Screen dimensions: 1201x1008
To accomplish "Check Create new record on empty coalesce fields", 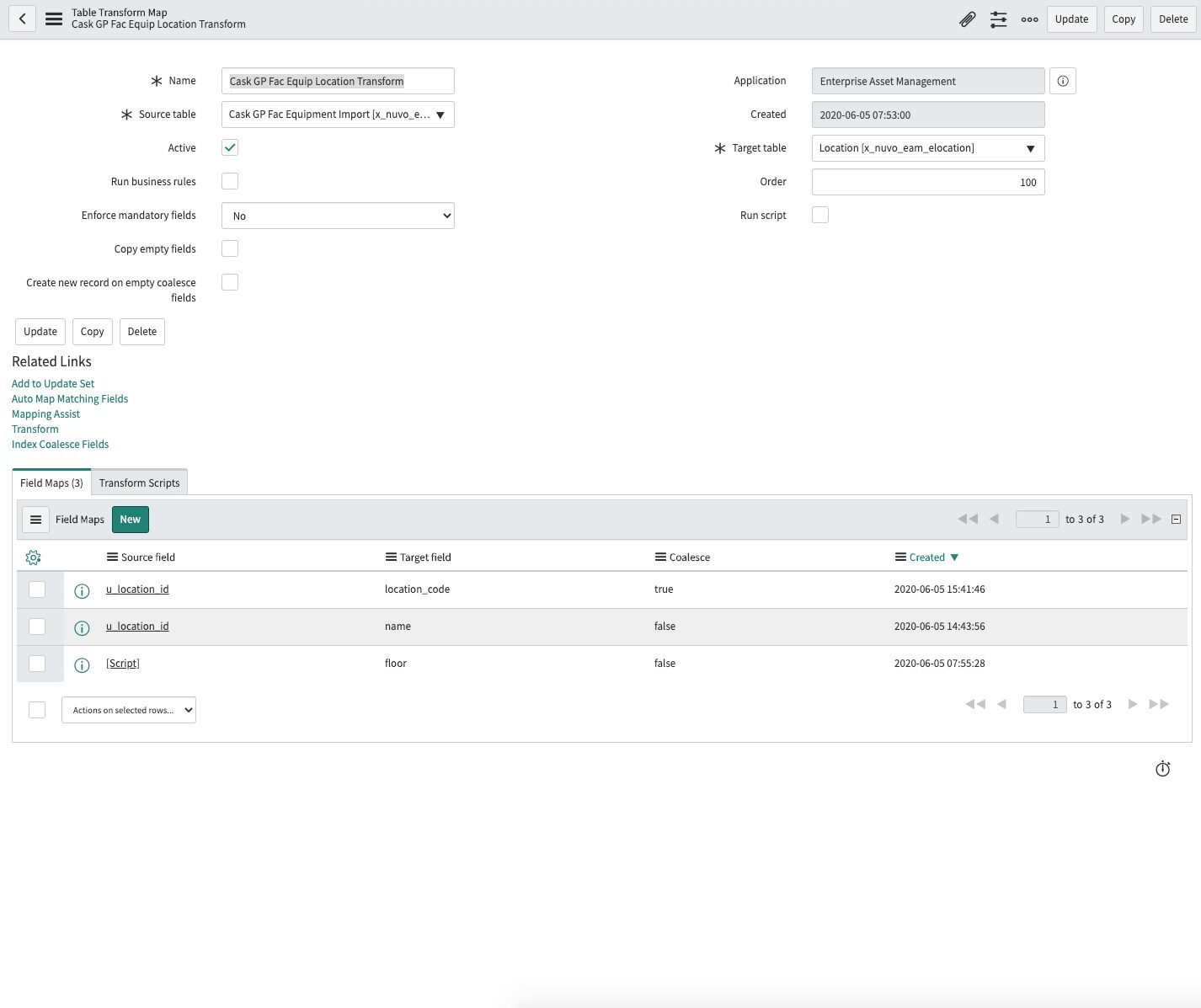I will click(x=230, y=282).
